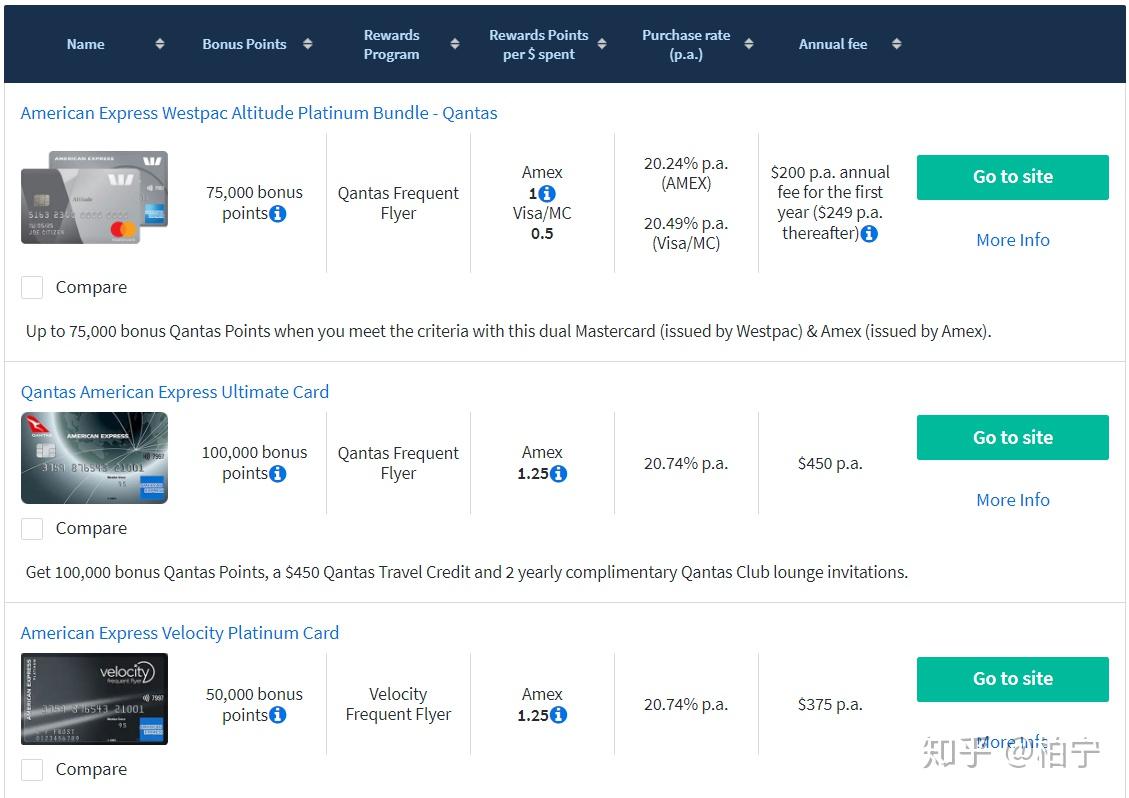Go to site for Qantas Ultimate Card

[x=1012, y=437]
